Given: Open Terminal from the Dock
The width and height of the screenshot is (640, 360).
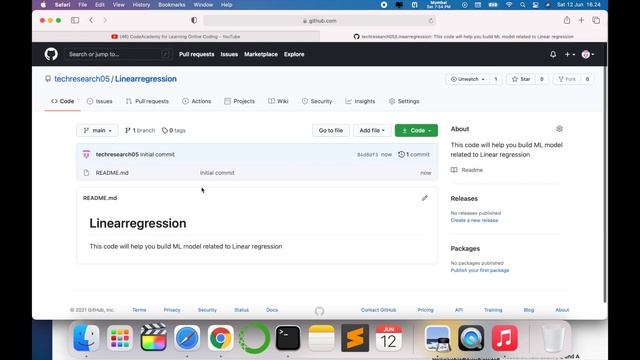Looking at the screenshot, I should (288, 338).
